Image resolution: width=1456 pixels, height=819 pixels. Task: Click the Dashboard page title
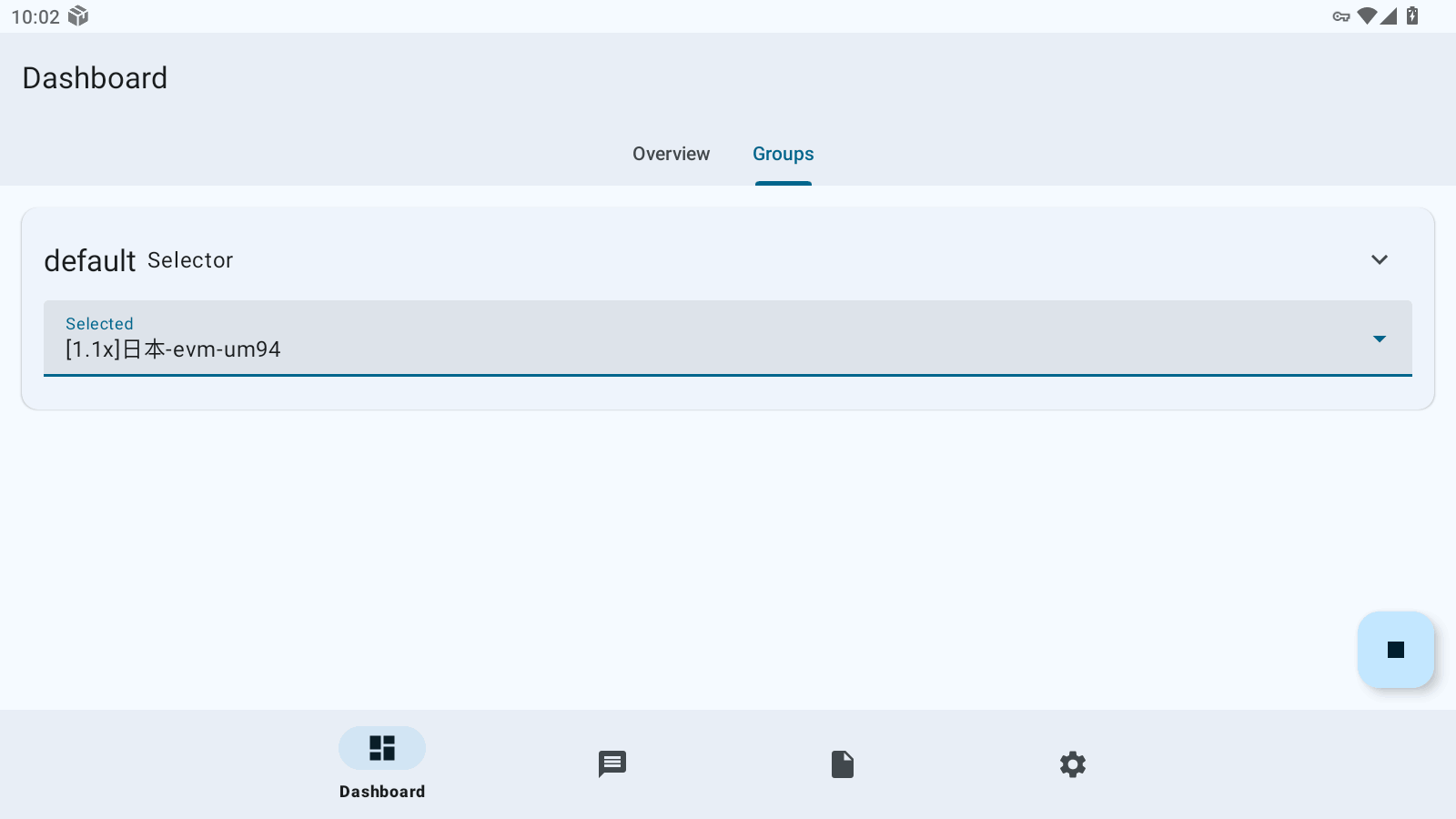pos(95,78)
